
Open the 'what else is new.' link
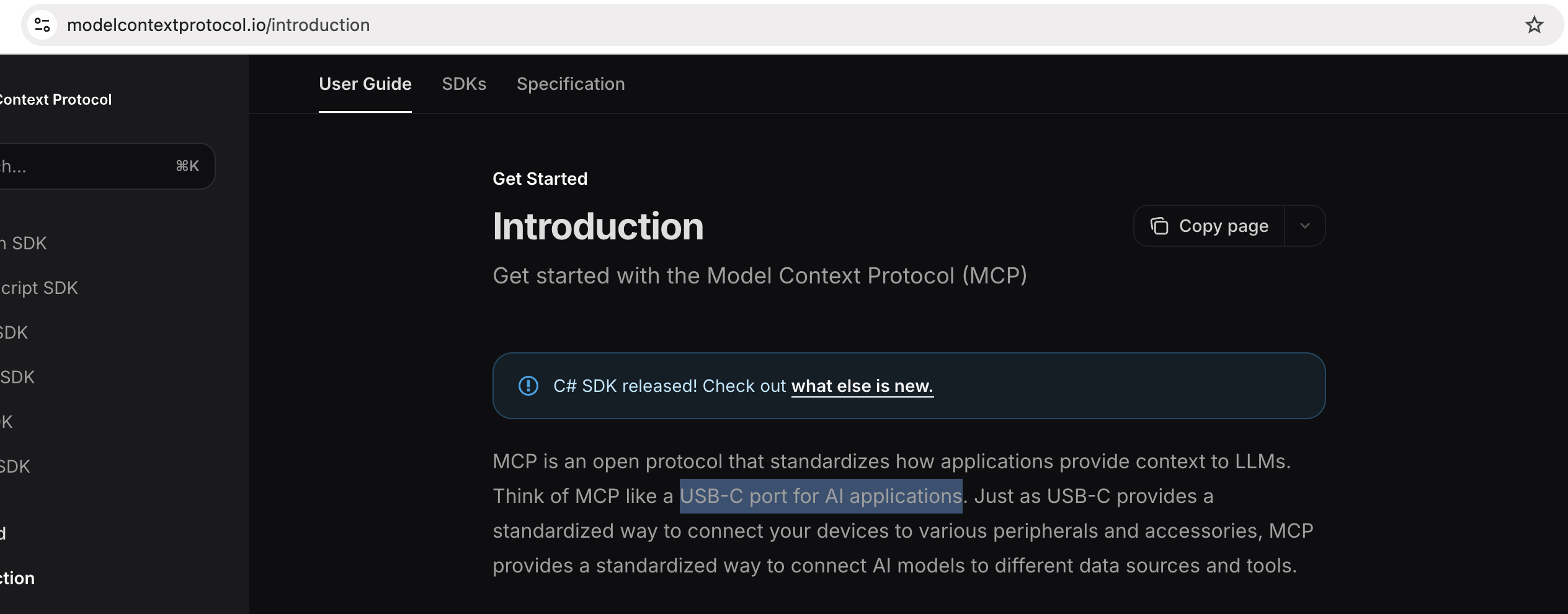(x=862, y=386)
